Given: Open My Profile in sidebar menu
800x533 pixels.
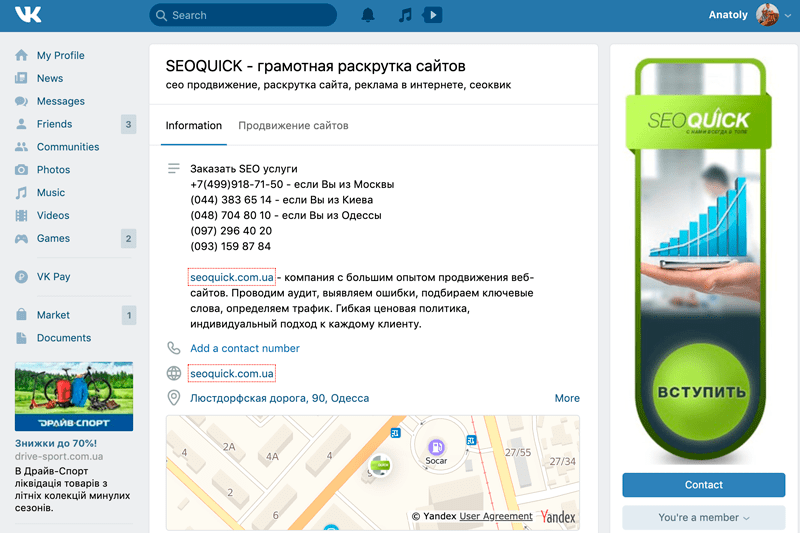Looking at the screenshot, I should point(60,55).
